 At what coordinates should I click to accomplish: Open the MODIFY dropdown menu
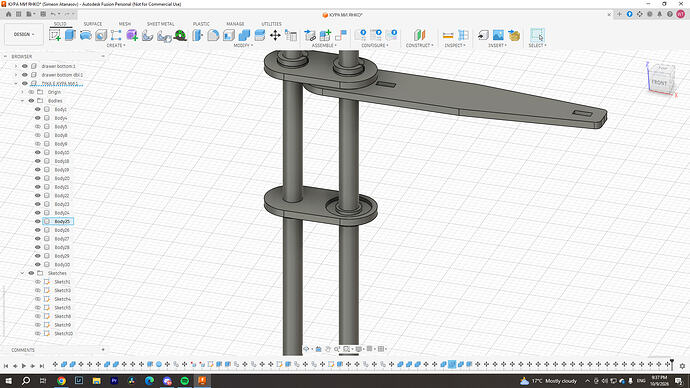(x=243, y=45)
